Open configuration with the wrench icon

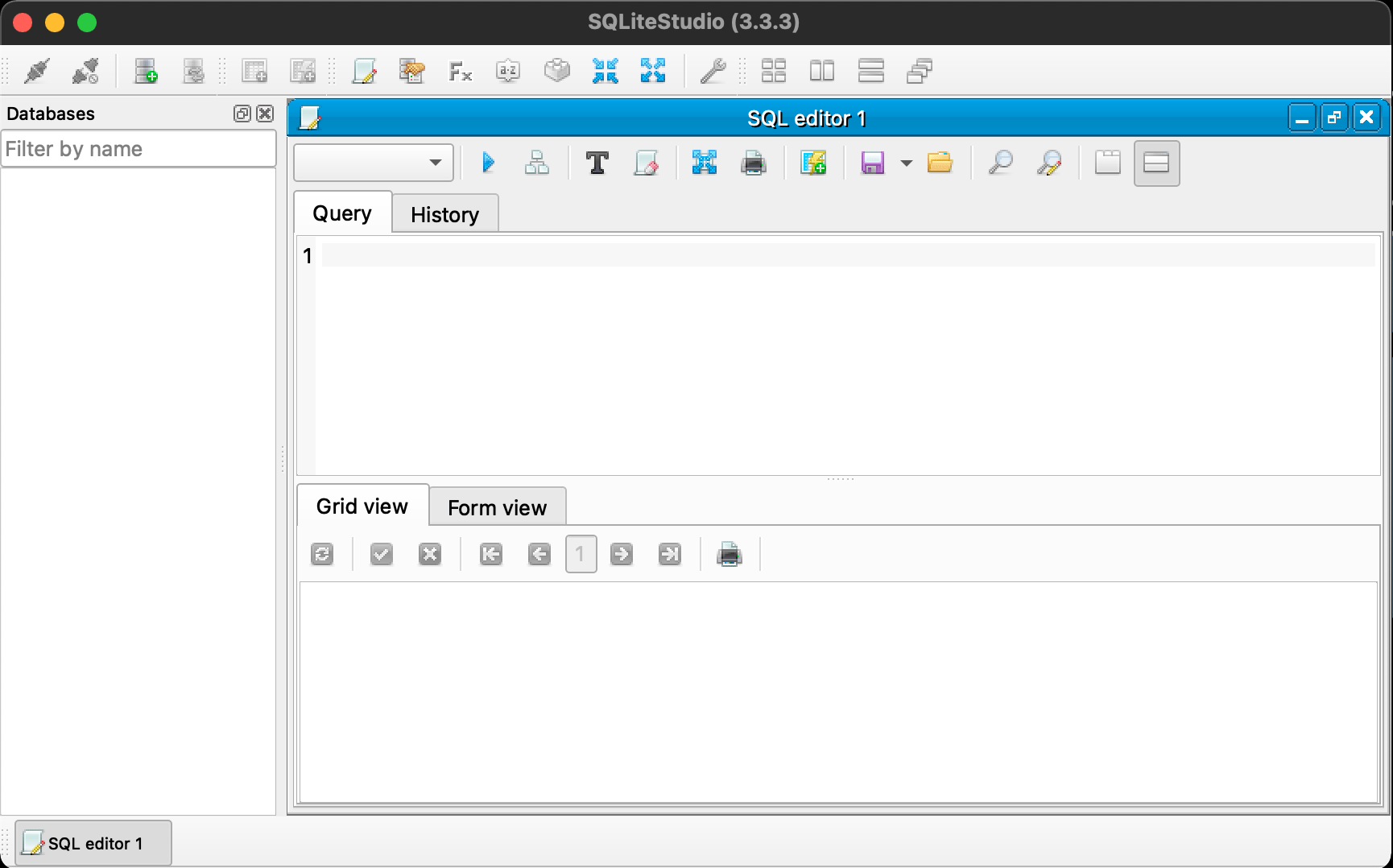[x=713, y=71]
